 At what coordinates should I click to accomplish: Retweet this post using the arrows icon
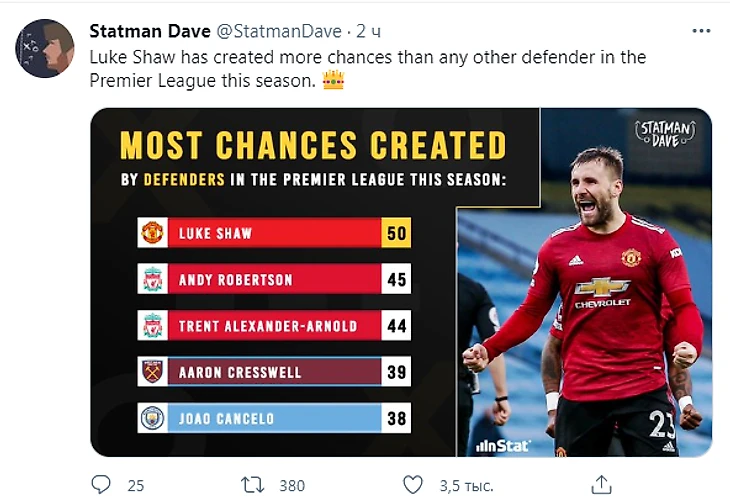click(x=253, y=485)
